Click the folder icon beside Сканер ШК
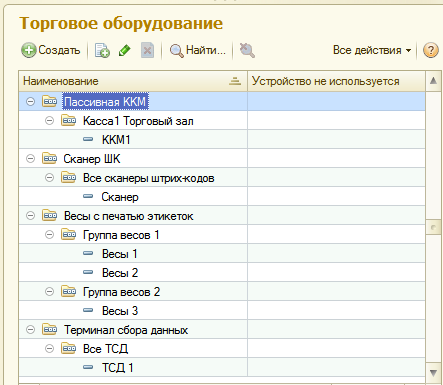443x385 pixels. (x=49, y=158)
